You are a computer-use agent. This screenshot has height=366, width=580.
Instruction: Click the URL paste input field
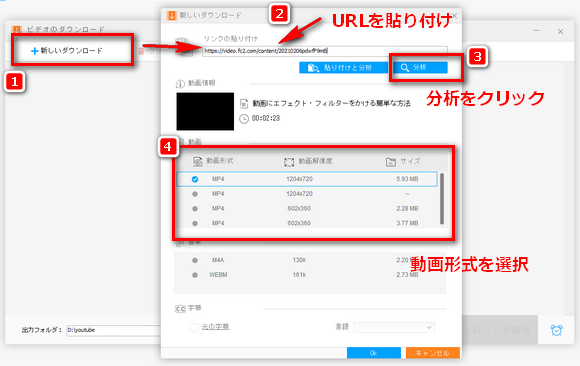(x=325, y=51)
